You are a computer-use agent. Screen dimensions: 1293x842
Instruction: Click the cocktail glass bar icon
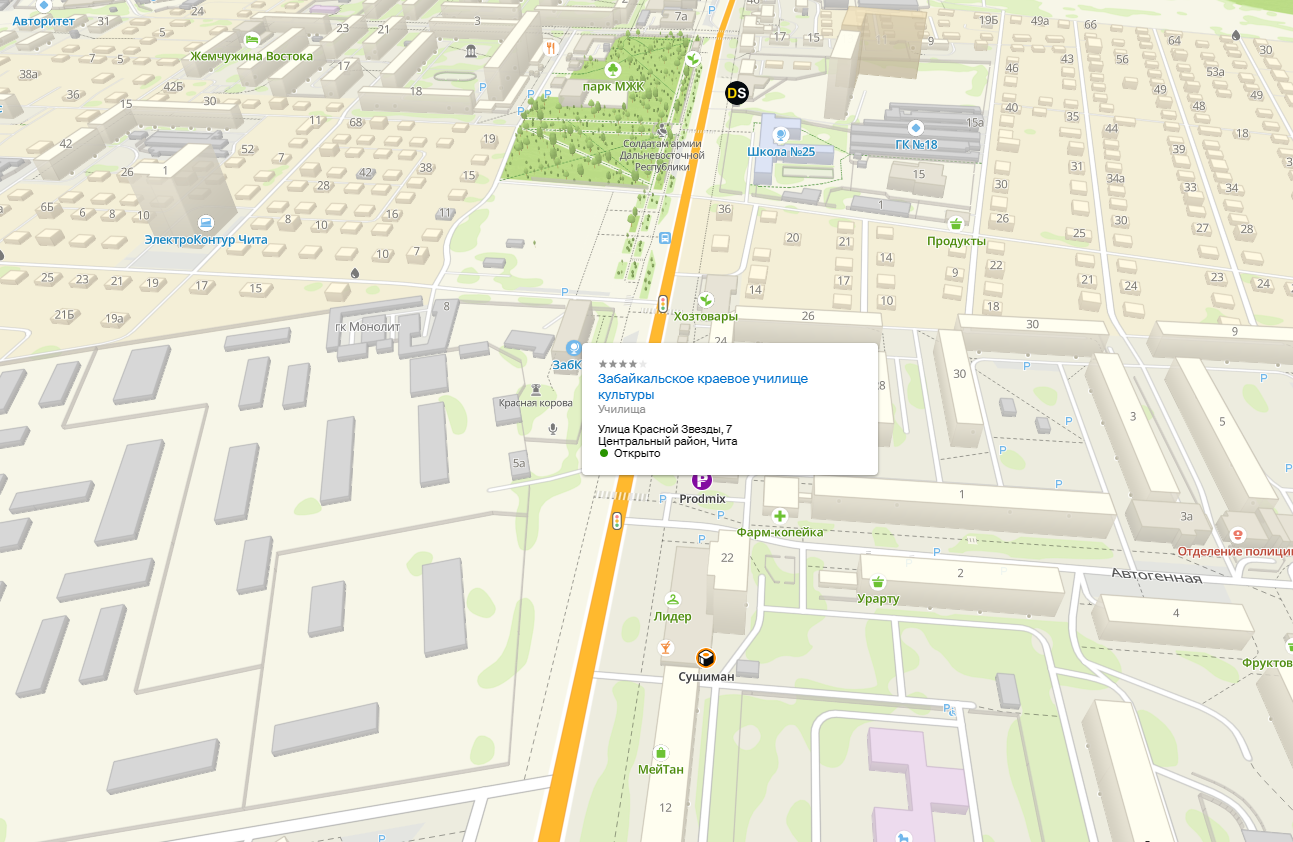[666, 647]
